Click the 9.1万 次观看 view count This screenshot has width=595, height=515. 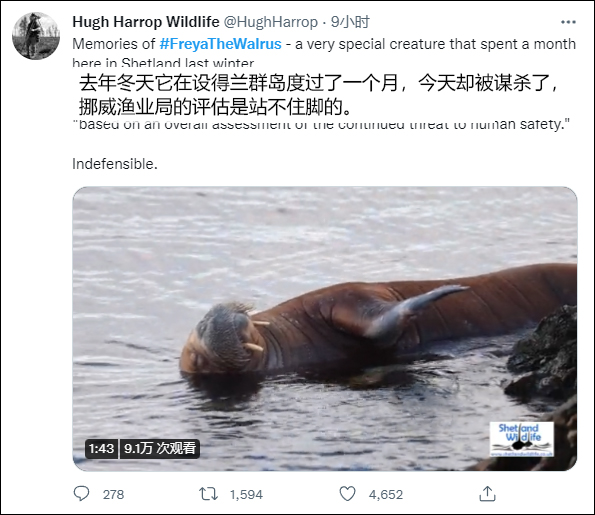click(x=160, y=449)
